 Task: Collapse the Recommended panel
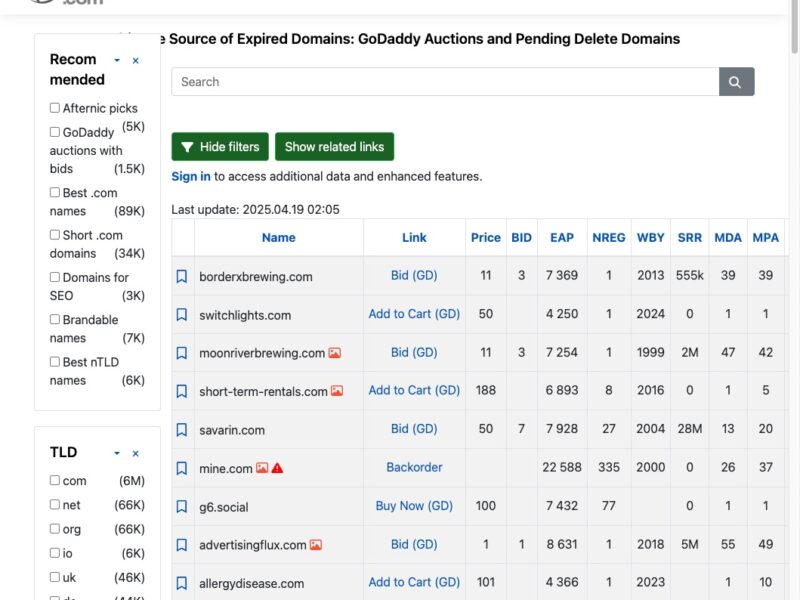(x=119, y=60)
